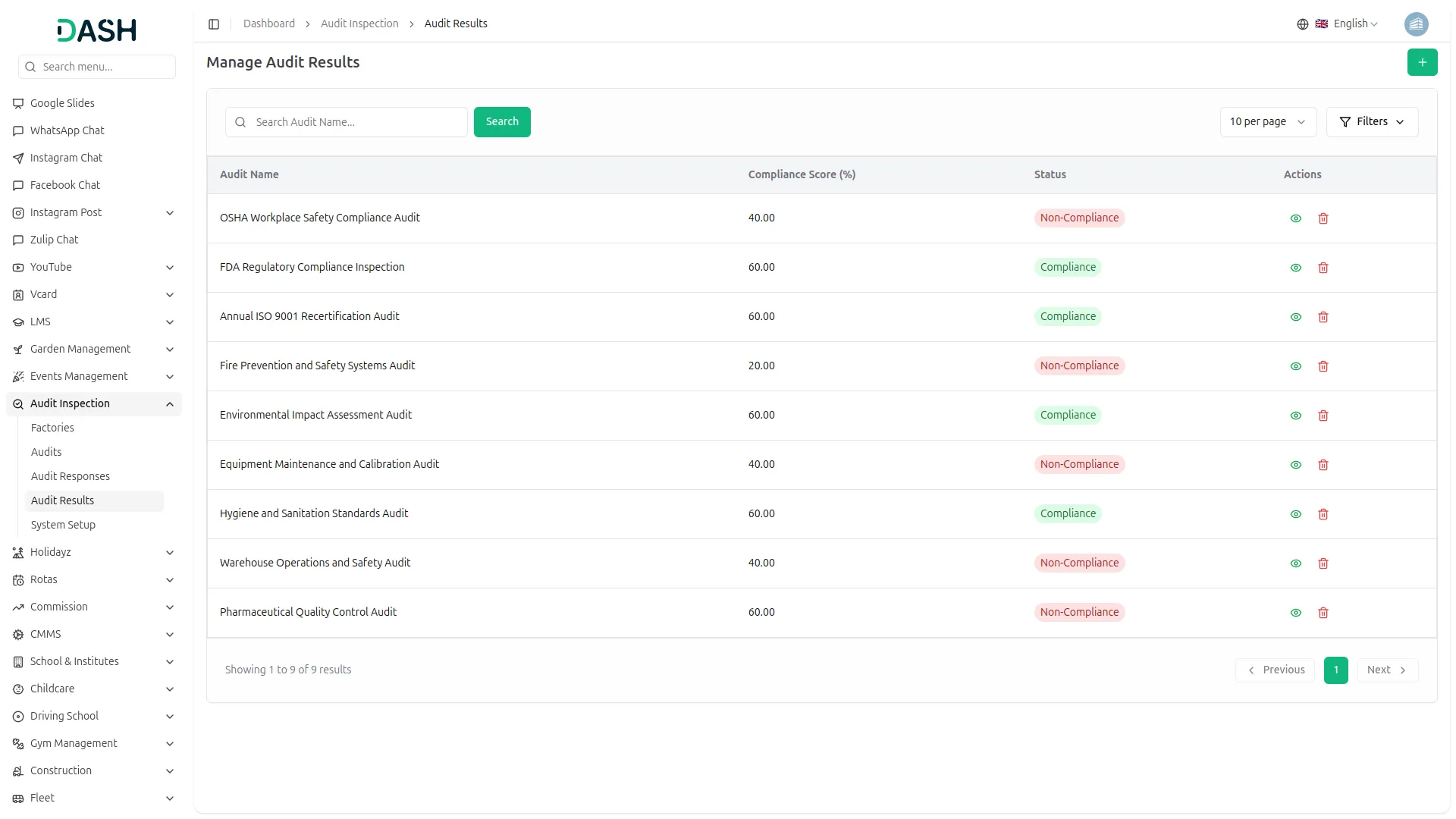Open Audit Responses in the sidebar
Screen dimensions: 1456x819
[x=71, y=476]
